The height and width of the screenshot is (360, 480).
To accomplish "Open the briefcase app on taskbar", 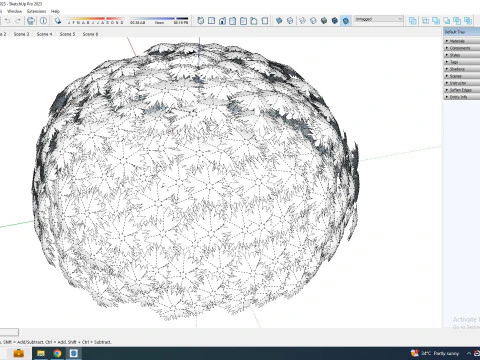I will (19, 353).
